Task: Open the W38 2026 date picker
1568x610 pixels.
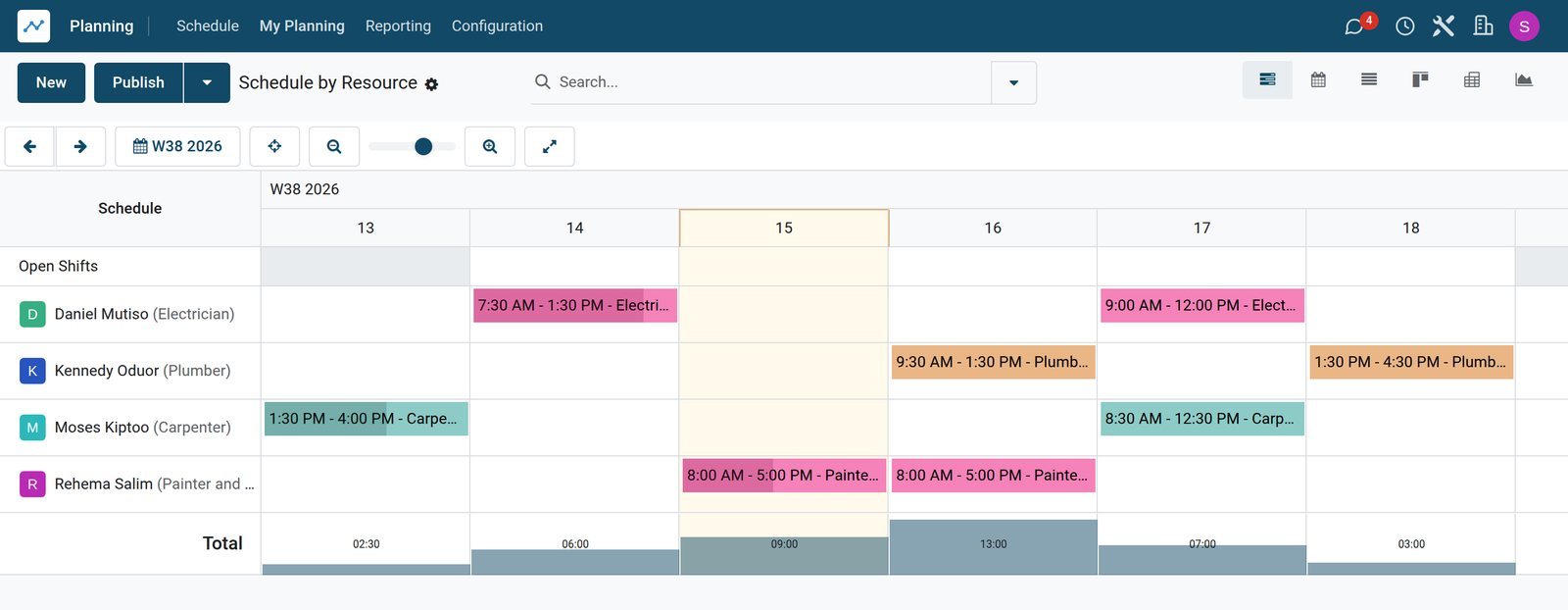Action: coord(177,146)
